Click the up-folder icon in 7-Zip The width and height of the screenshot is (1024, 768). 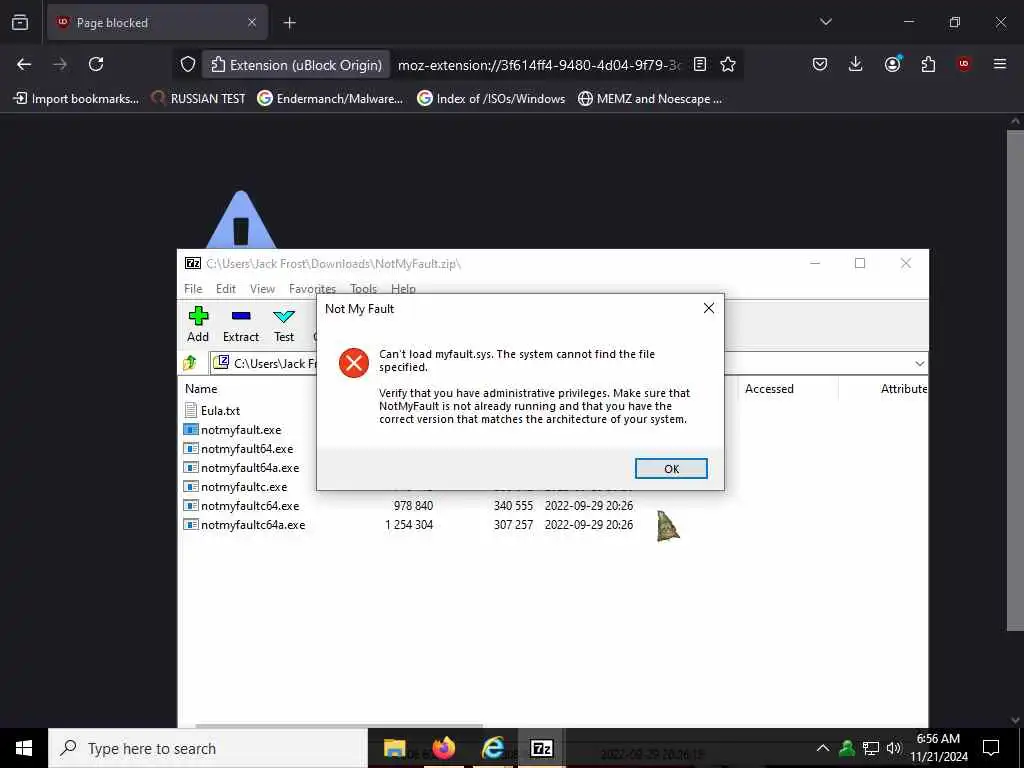pyautogui.click(x=190, y=362)
